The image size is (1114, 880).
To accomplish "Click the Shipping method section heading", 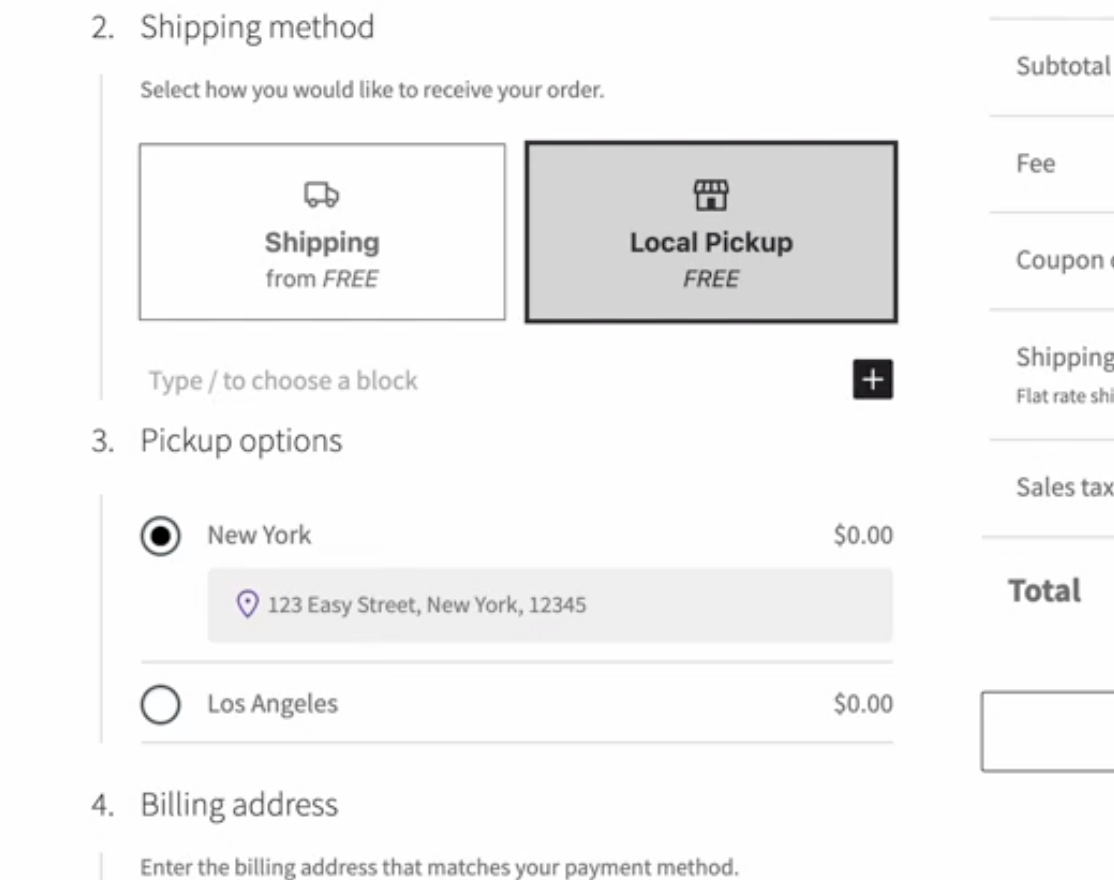I will (x=258, y=28).
